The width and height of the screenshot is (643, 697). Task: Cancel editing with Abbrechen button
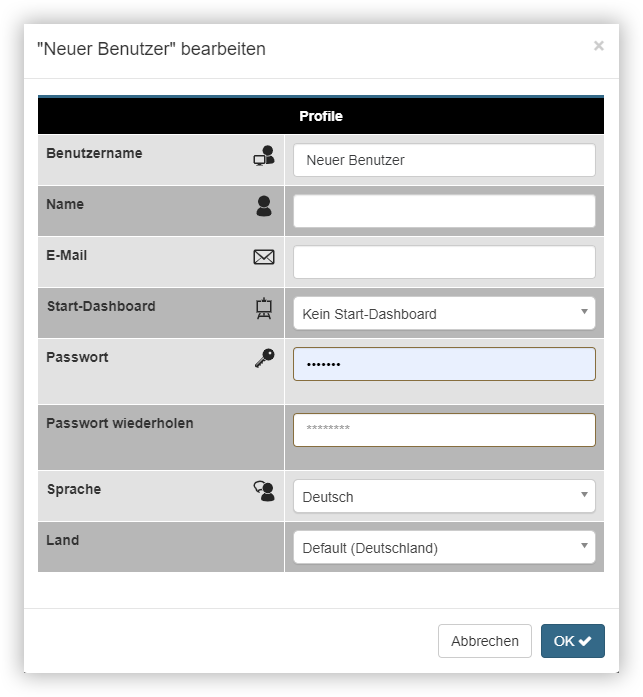(485, 641)
